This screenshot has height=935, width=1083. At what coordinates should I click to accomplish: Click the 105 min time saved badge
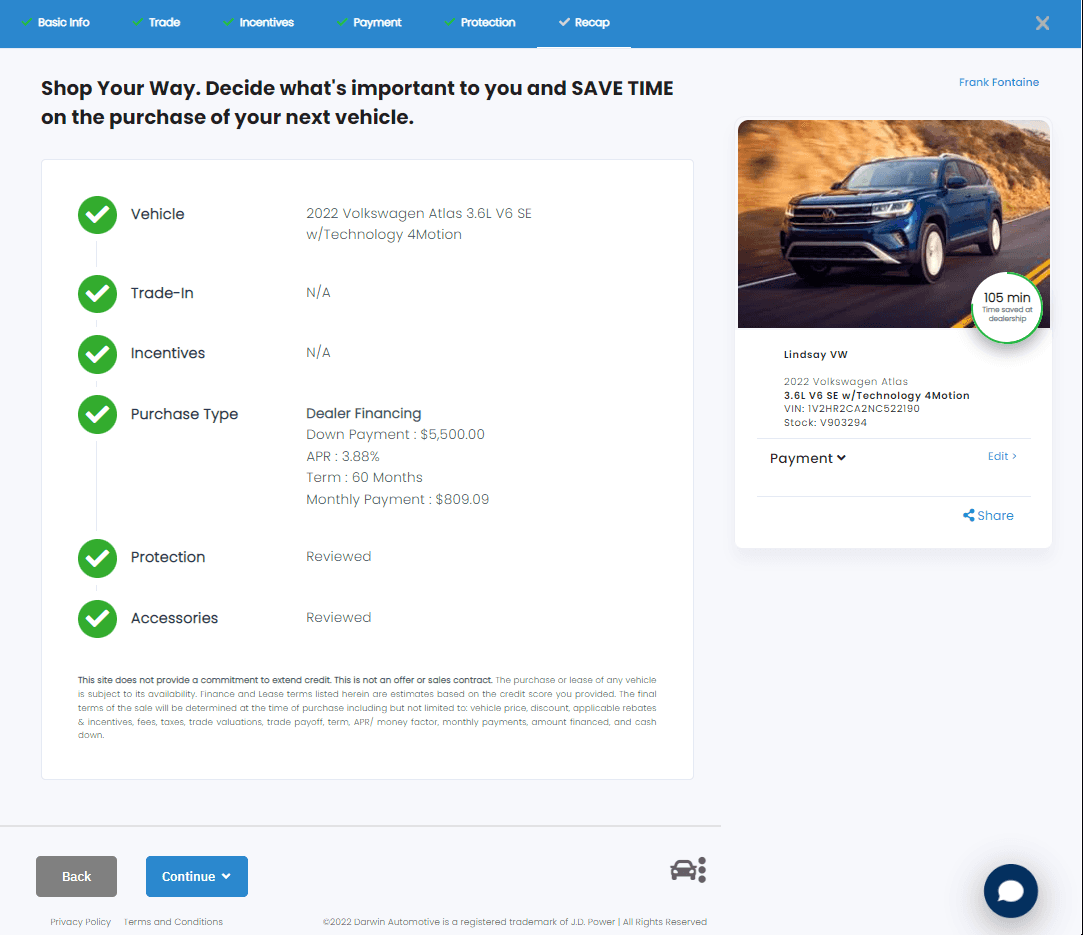point(1007,307)
